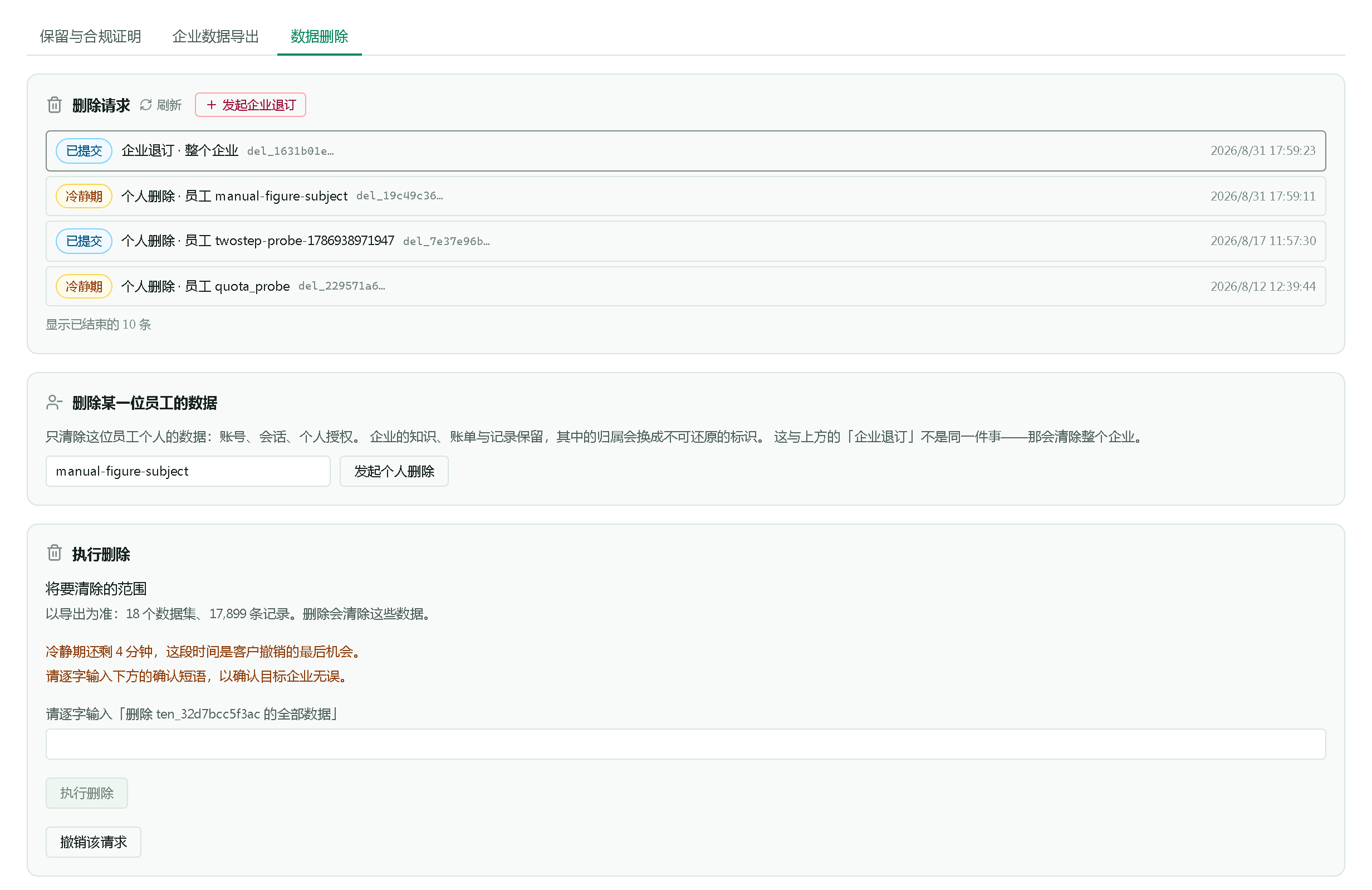The image size is (1372, 890).
Task: Click timestamp 2026/8/31 17:59:23
Action: [1262, 151]
